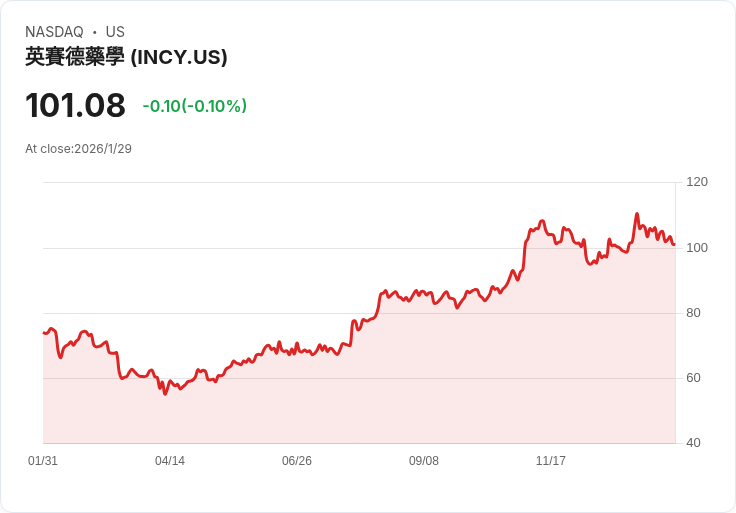Click the 120 y-axis label
Image resolution: width=736 pixels, height=513 pixels.
697,182
